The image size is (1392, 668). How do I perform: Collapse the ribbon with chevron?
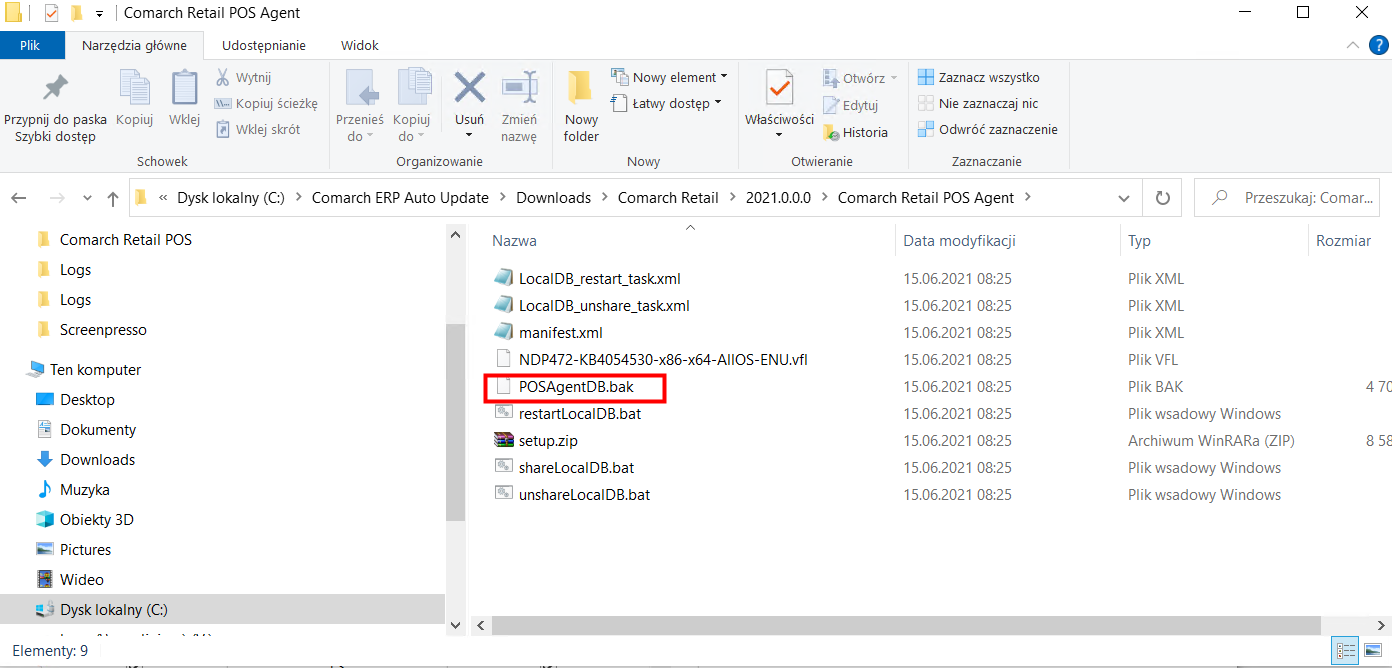click(x=1352, y=45)
